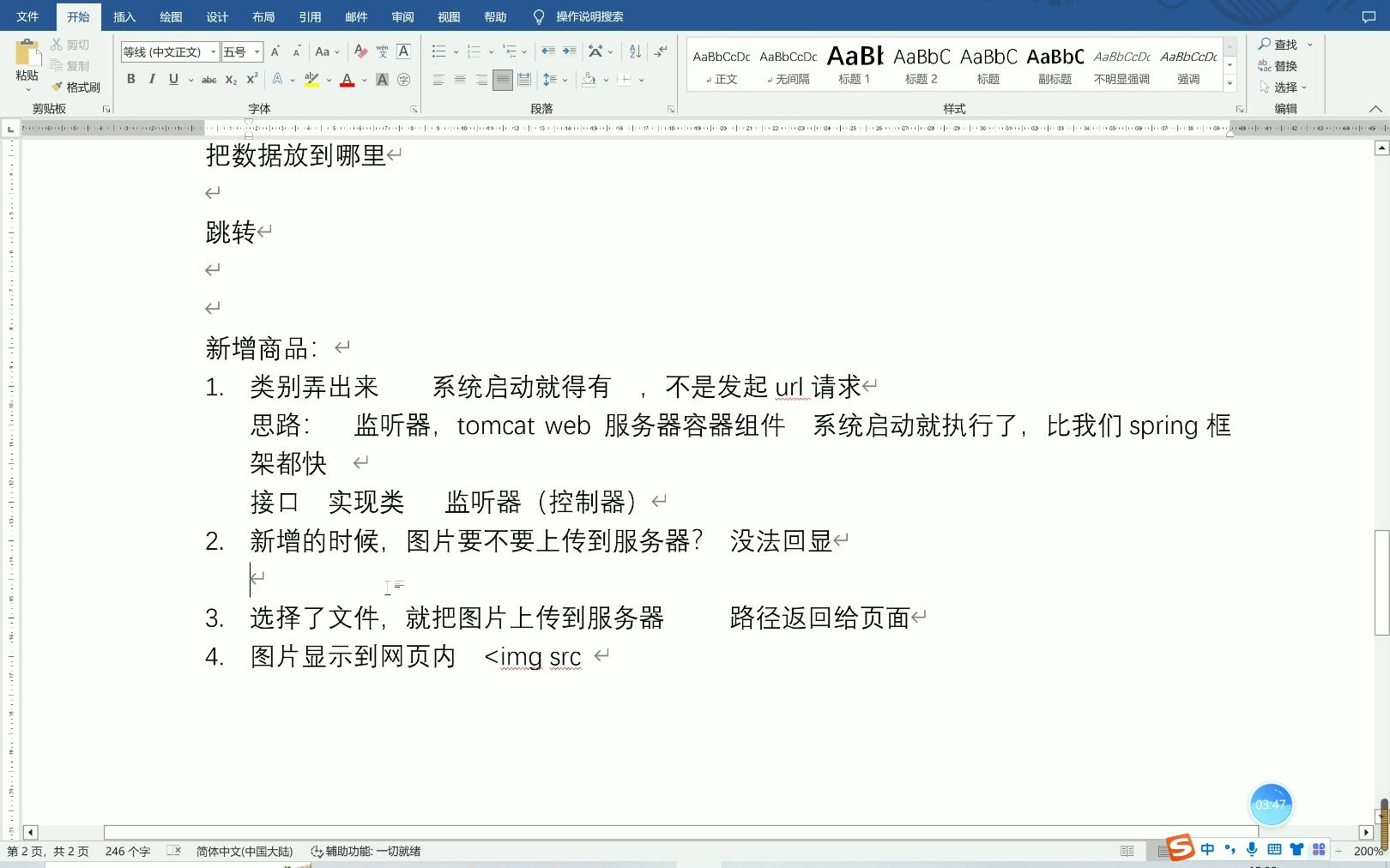Screen dimensions: 1390x868
Task: Click the horizontal scrollbar right arrow
Action: pos(1366,832)
